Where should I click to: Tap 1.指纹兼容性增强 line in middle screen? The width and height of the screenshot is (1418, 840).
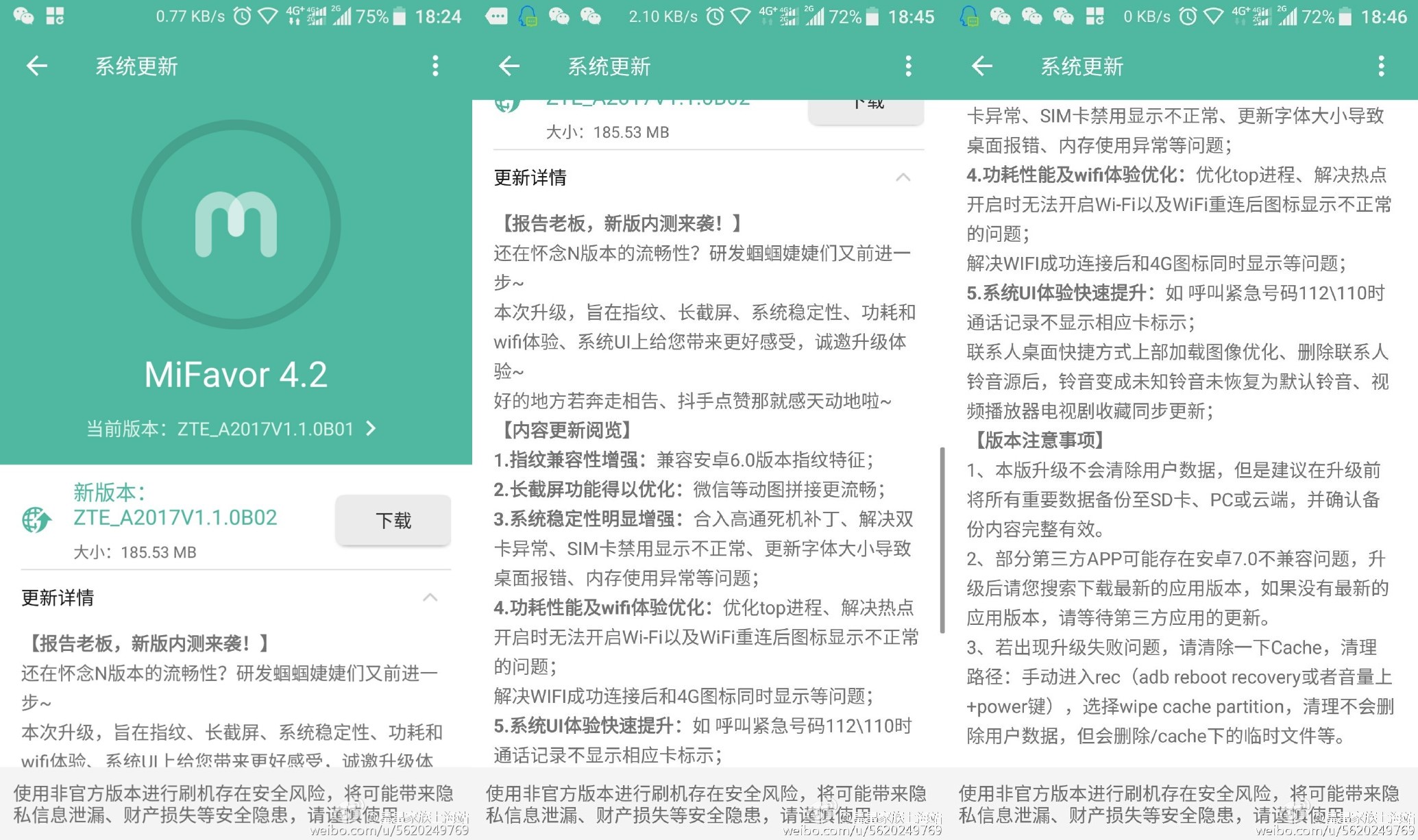pyautogui.click(x=684, y=460)
